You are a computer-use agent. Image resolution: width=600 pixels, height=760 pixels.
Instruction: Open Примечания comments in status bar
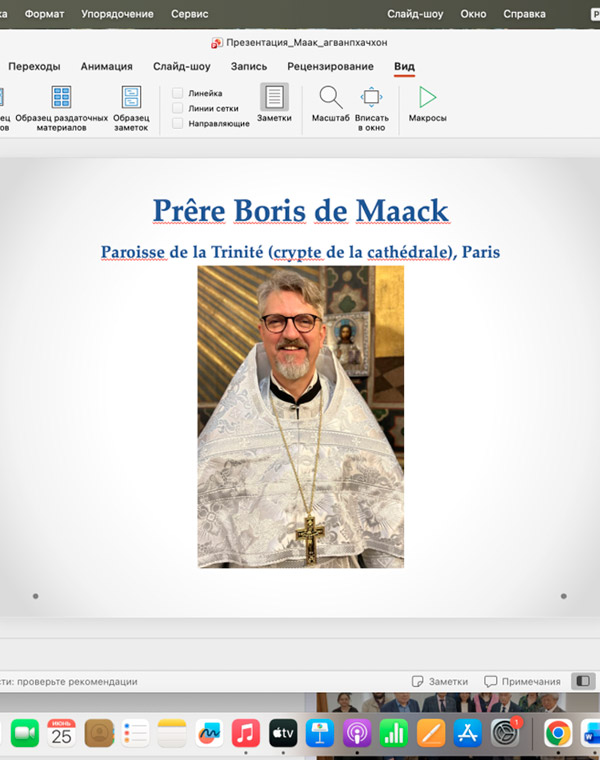522,681
